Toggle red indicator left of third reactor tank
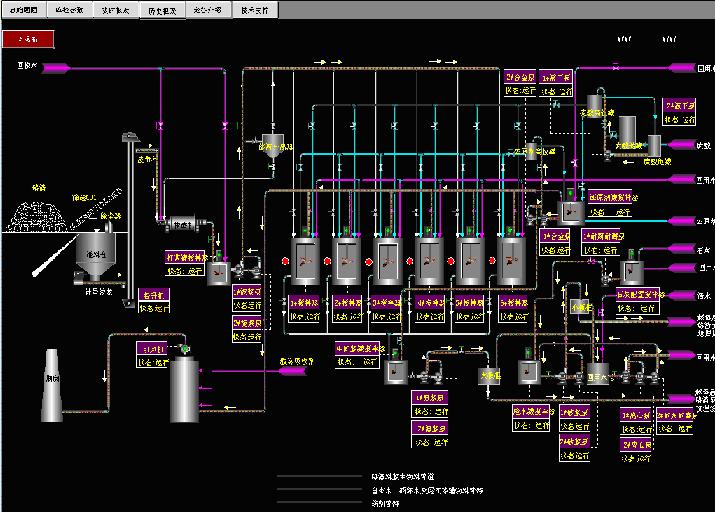Viewport: 716px width, 512px height. point(368,260)
